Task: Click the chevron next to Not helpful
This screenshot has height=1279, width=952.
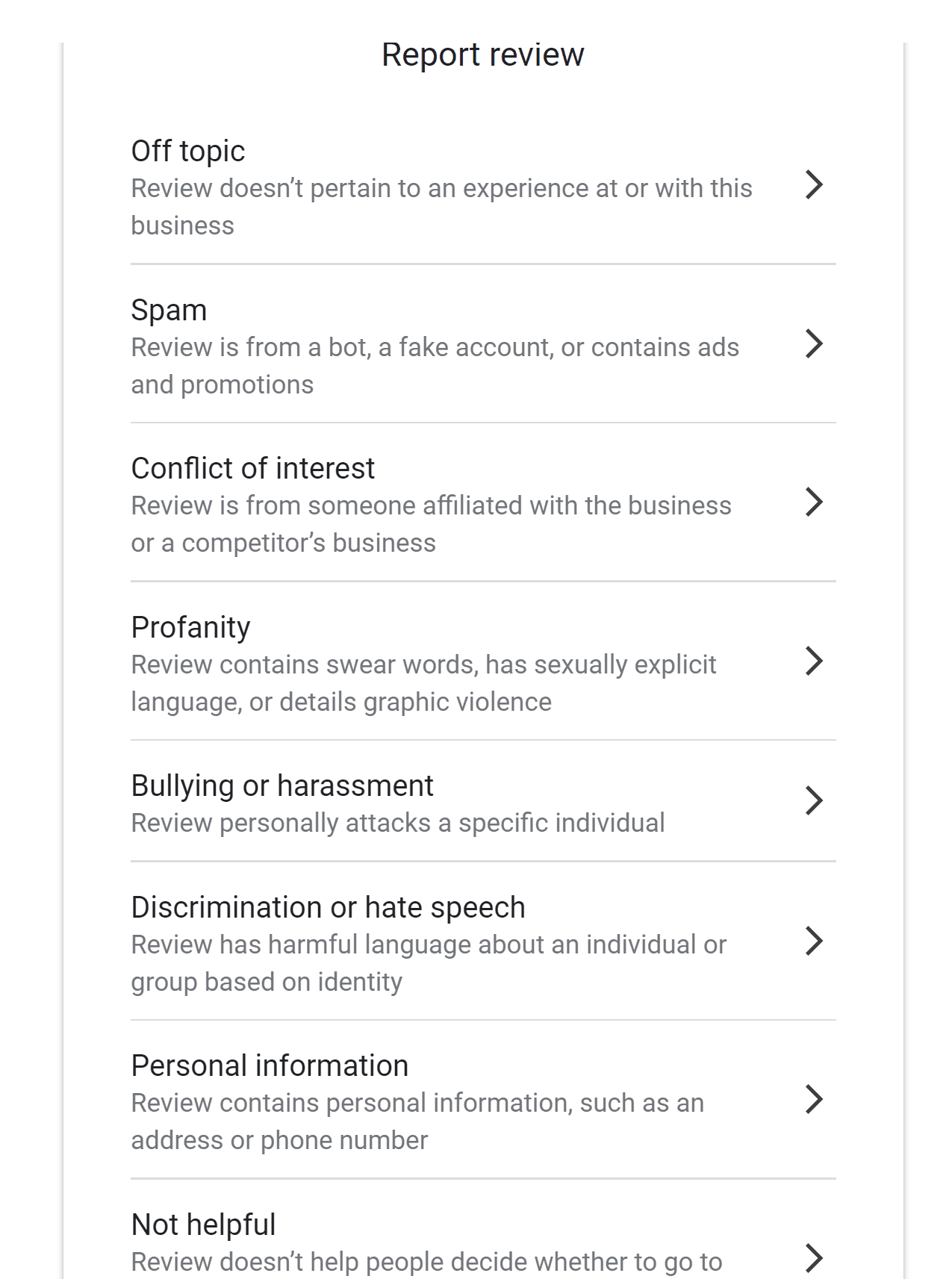Action: 814,1258
